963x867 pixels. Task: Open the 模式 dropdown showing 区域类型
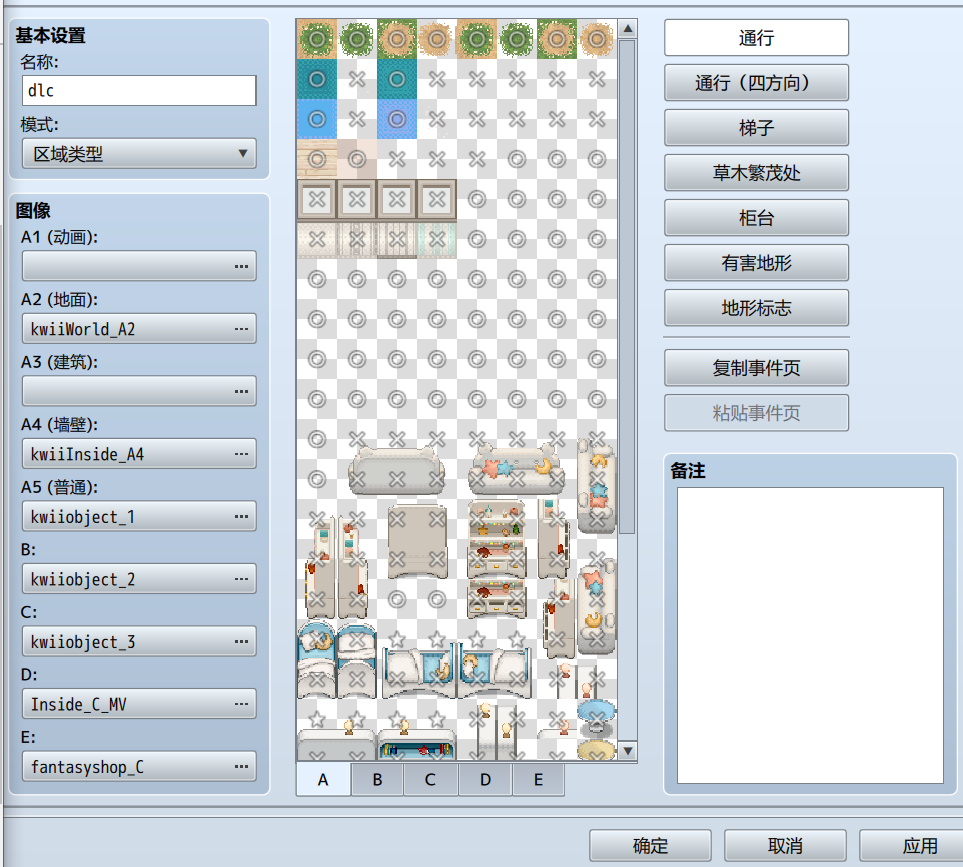tap(139, 154)
